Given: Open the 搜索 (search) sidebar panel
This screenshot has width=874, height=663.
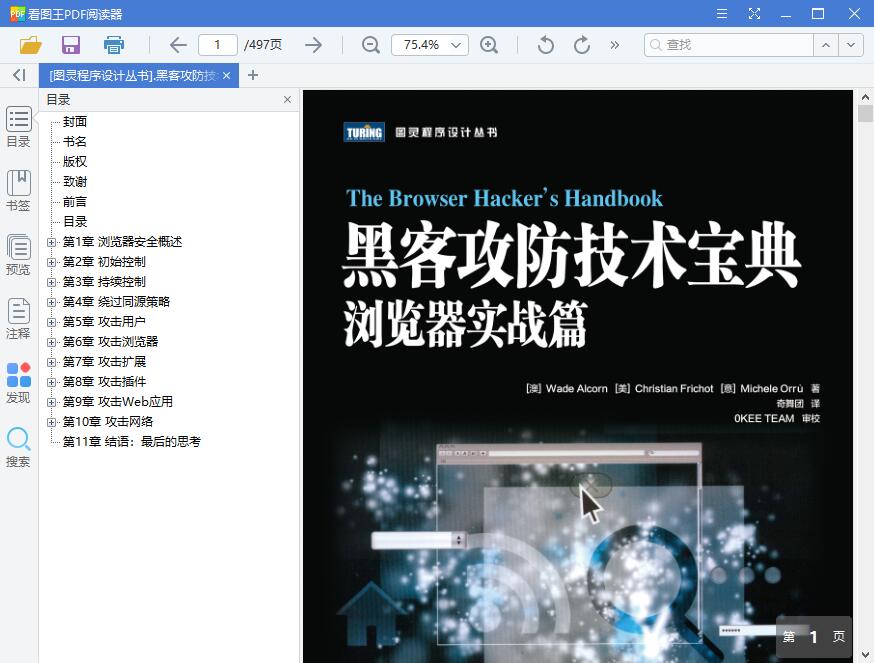Looking at the screenshot, I should click(x=18, y=445).
